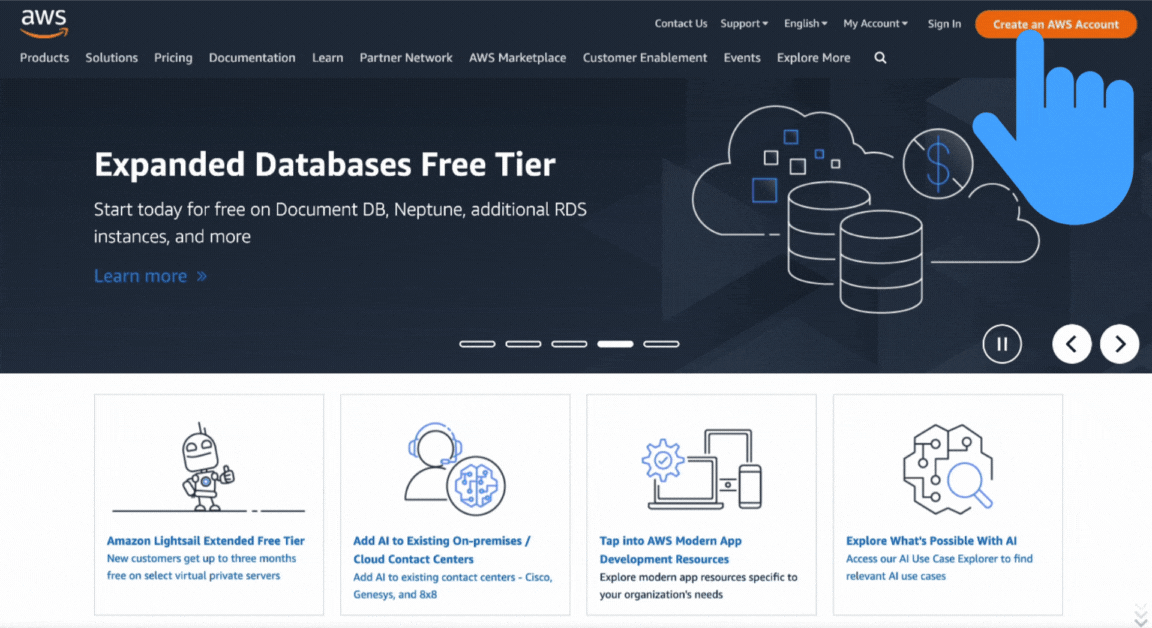Open the search on the AWS navigation bar
Viewport: 1152px width, 628px height.
coord(880,57)
